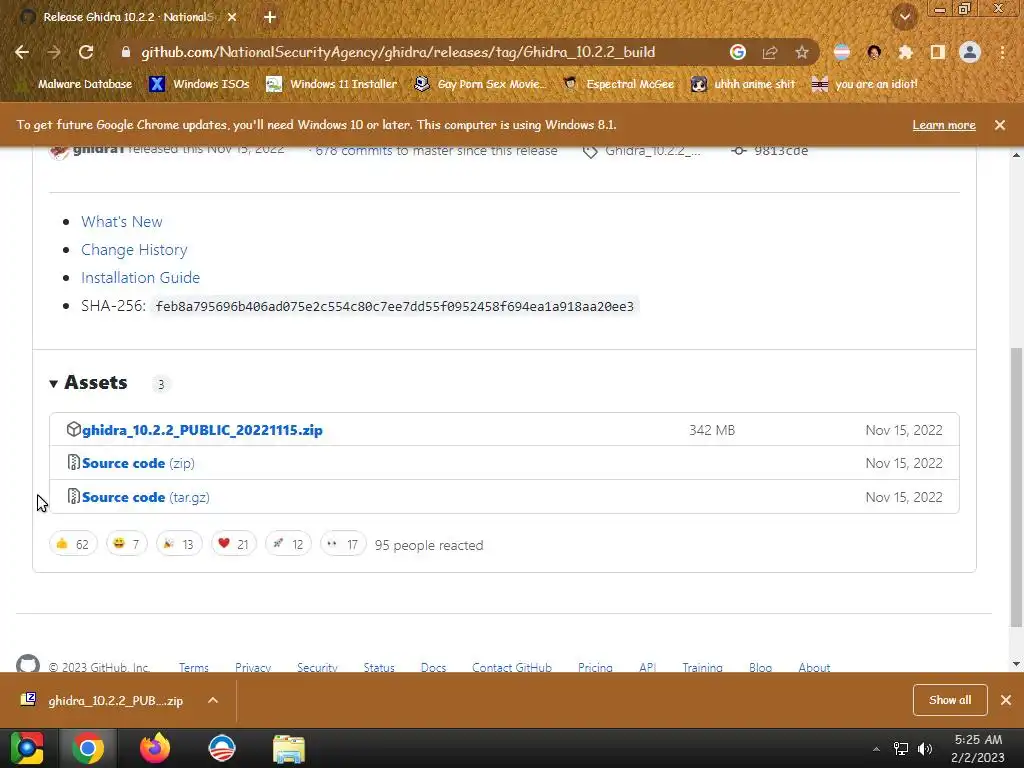Open Windows 11 Installer bookmark

tap(332, 84)
